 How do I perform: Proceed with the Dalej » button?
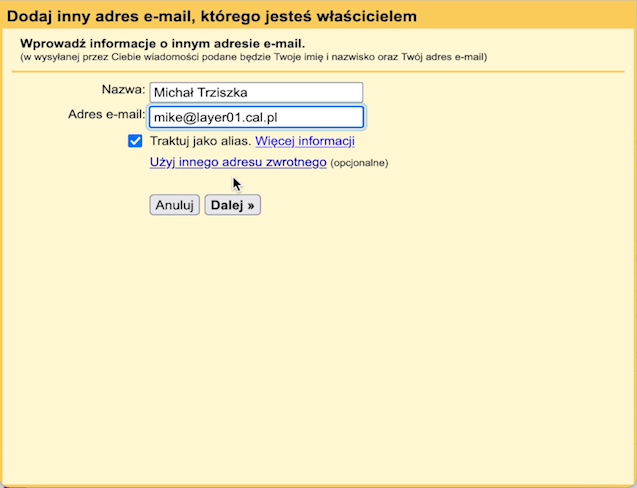coord(232,205)
